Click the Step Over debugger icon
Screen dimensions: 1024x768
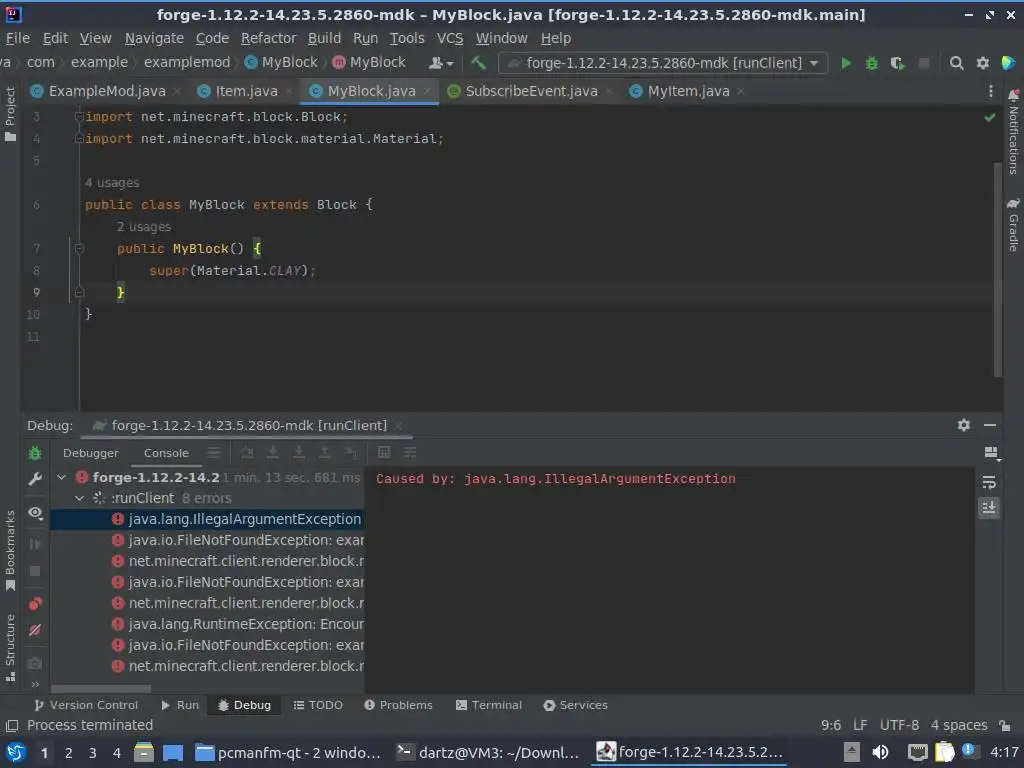(246, 453)
